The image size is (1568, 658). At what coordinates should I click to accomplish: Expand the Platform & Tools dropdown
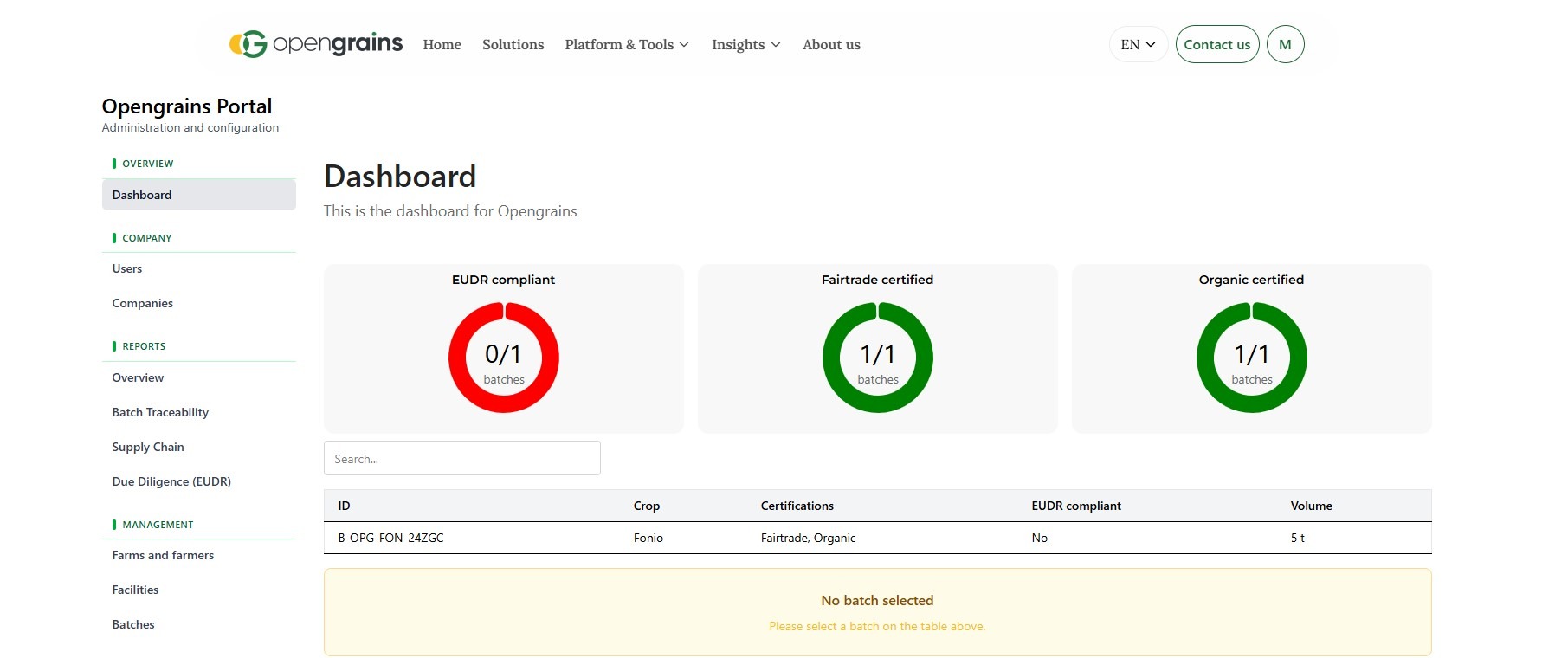627,45
